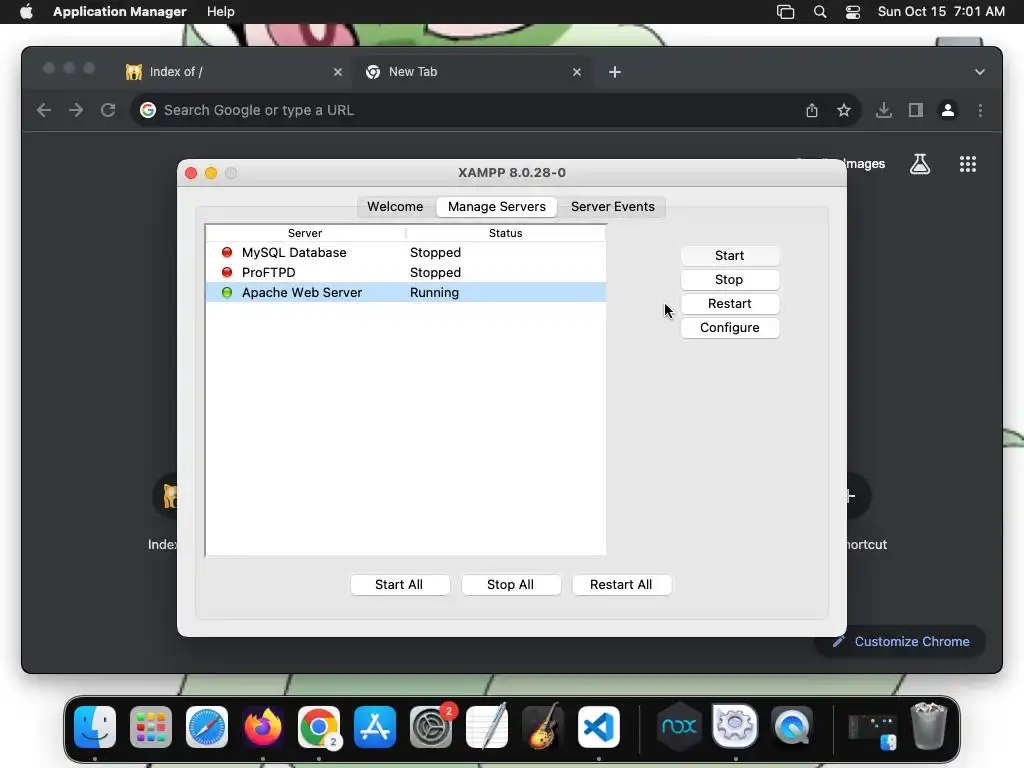This screenshot has height=768, width=1024.
Task: Select the Manage Servers tab
Action: click(x=496, y=206)
